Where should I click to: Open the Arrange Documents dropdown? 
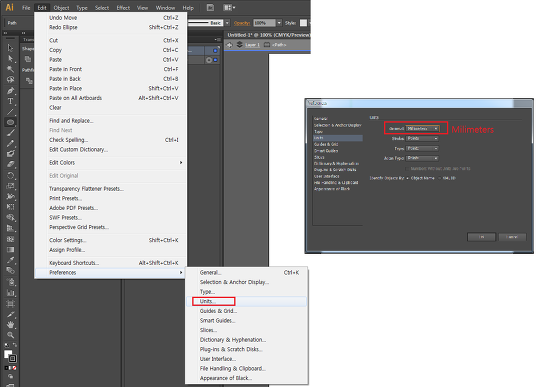tap(229, 8)
